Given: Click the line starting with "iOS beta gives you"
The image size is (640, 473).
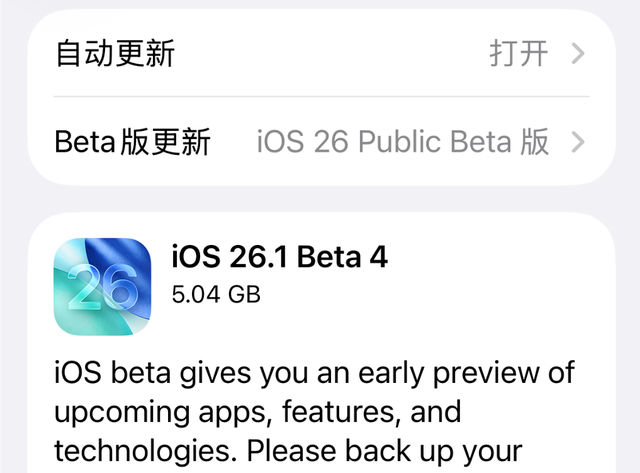Looking at the screenshot, I should pos(314,374).
